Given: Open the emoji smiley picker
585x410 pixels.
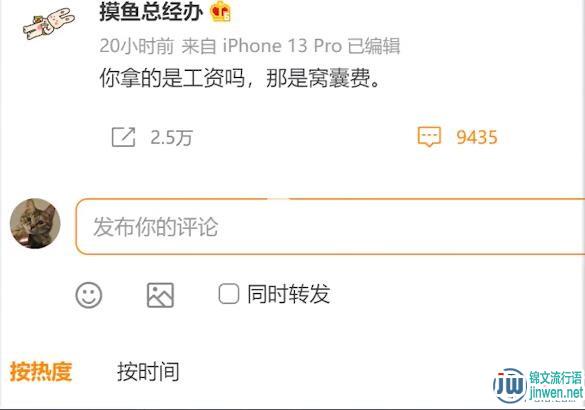Looking at the screenshot, I should pos(89,295).
